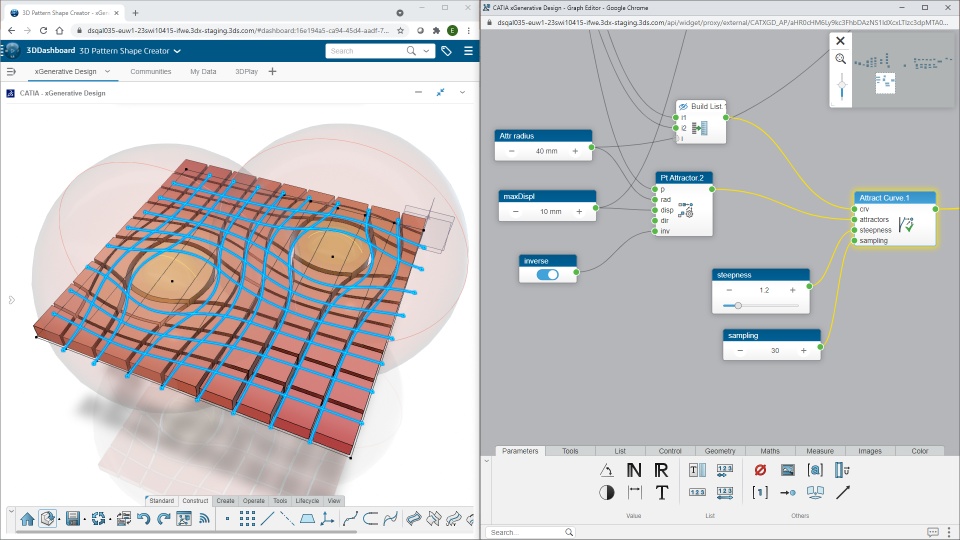Click the Redo arrow in CATIA toolbar

pos(163,519)
